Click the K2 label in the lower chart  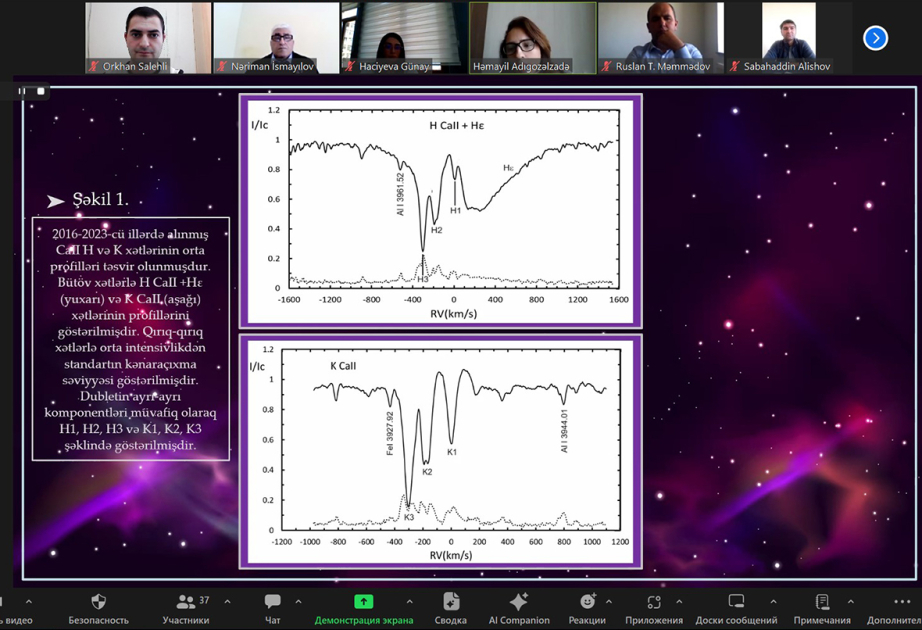point(427,472)
